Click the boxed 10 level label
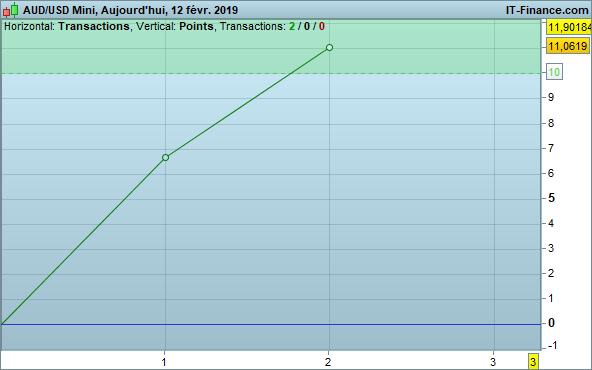This screenshot has width=592, height=370. (554, 72)
